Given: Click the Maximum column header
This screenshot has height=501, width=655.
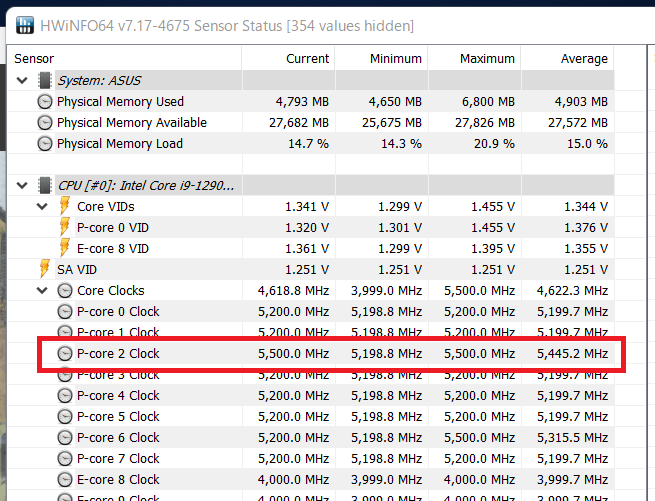Looking at the screenshot, I should [475, 58].
